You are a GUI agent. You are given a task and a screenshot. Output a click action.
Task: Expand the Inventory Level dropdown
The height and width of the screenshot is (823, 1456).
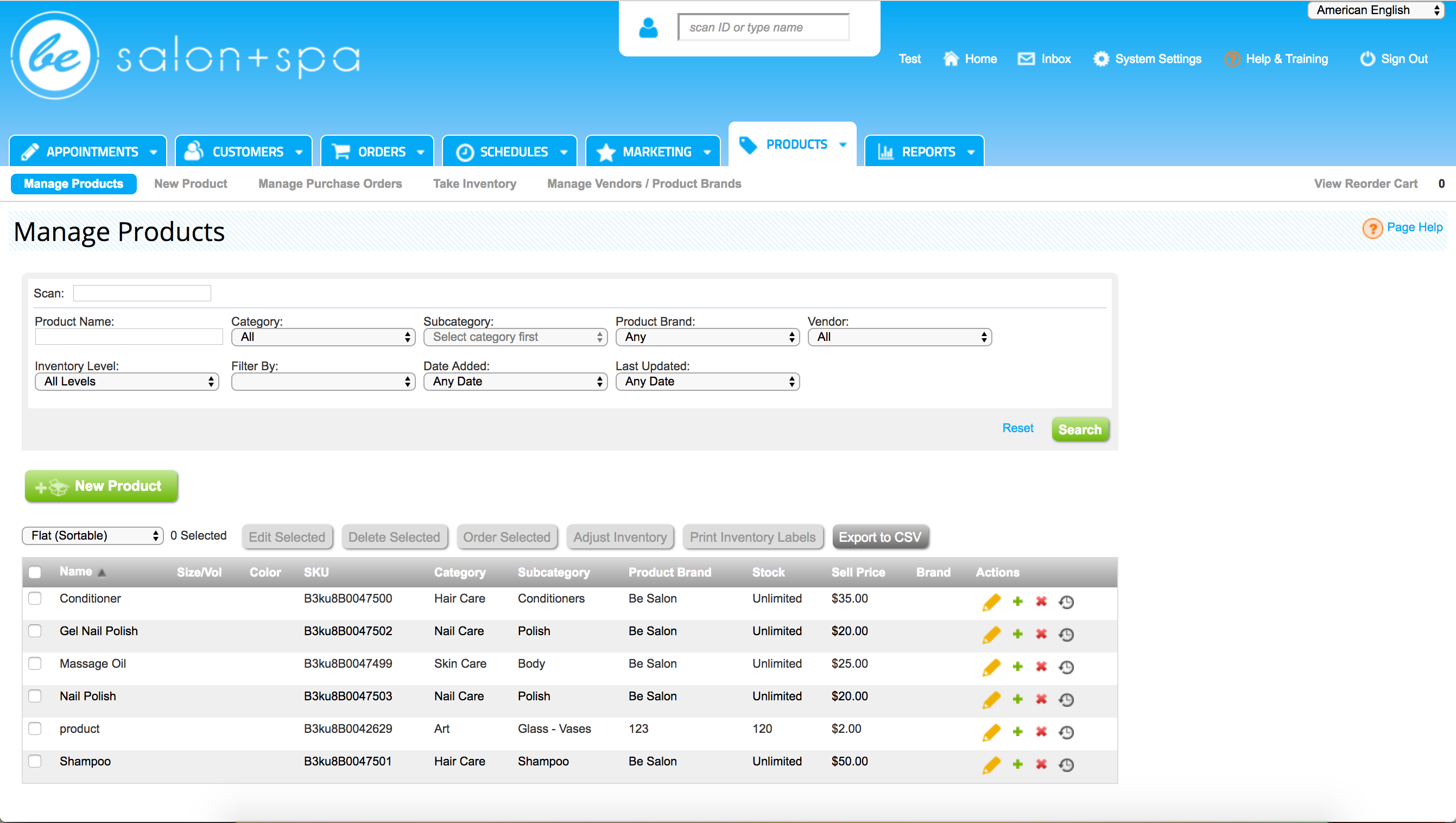click(126, 382)
